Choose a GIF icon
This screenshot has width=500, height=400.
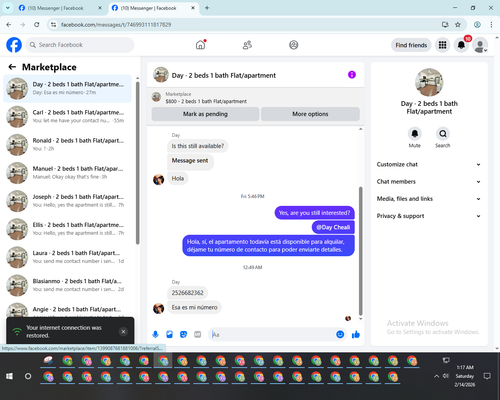[x=198, y=334]
